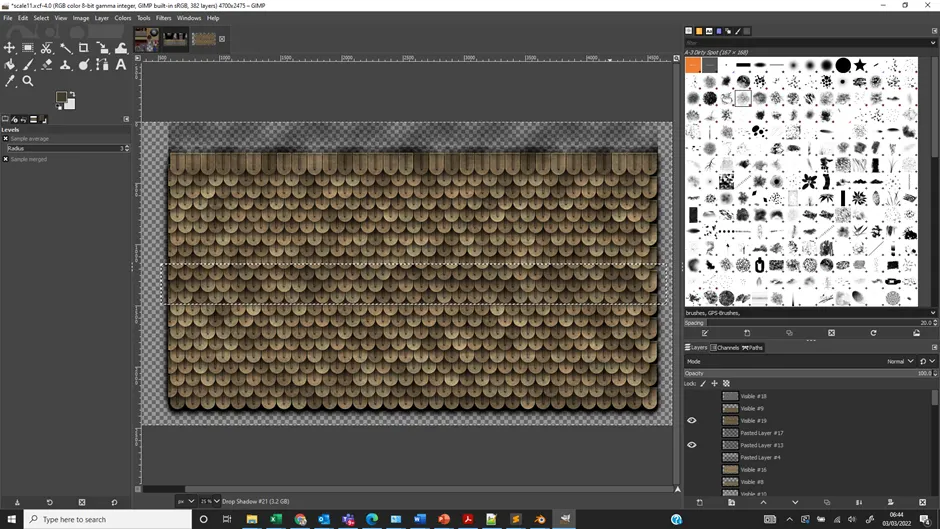
Task: Adjust the brush Spacing slider
Action: [x=809, y=323]
